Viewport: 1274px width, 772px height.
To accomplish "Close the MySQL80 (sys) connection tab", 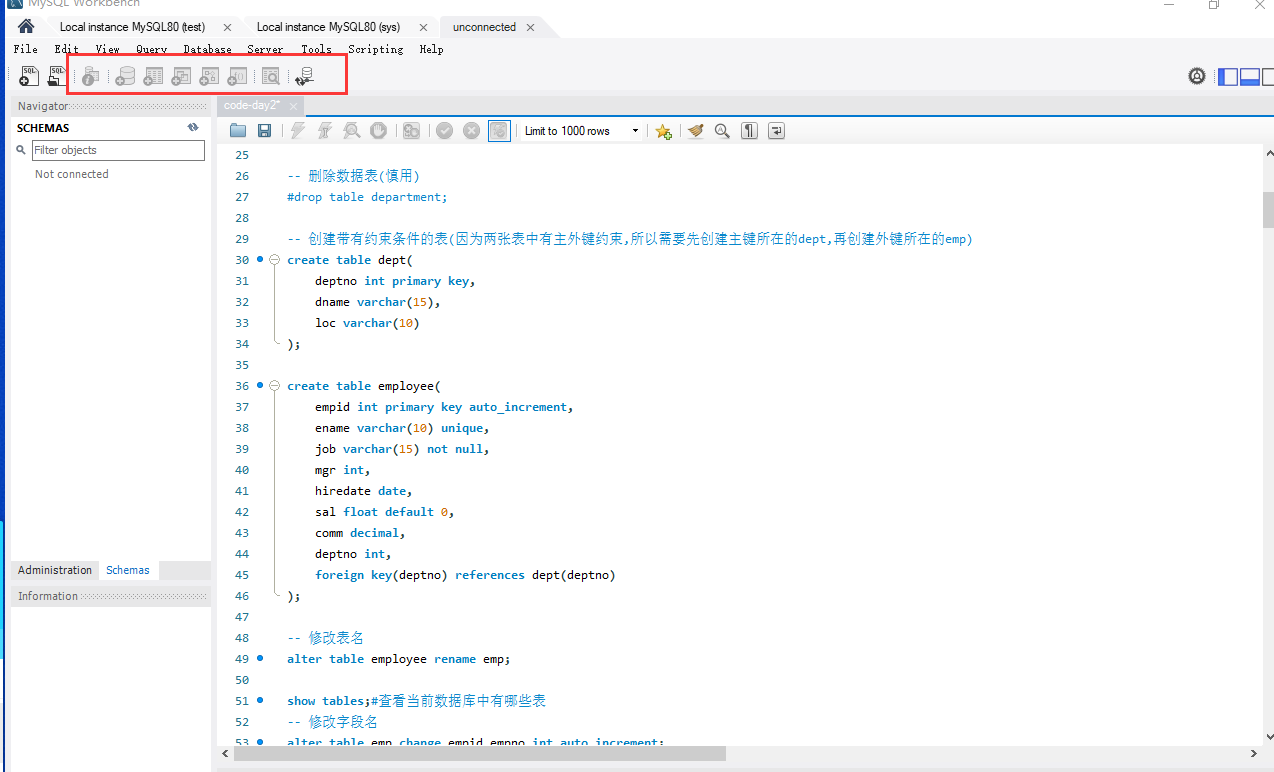I will 423,27.
